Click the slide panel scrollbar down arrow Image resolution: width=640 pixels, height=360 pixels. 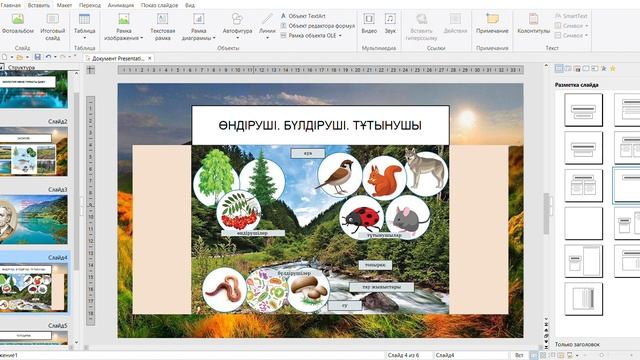(x=76, y=343)
